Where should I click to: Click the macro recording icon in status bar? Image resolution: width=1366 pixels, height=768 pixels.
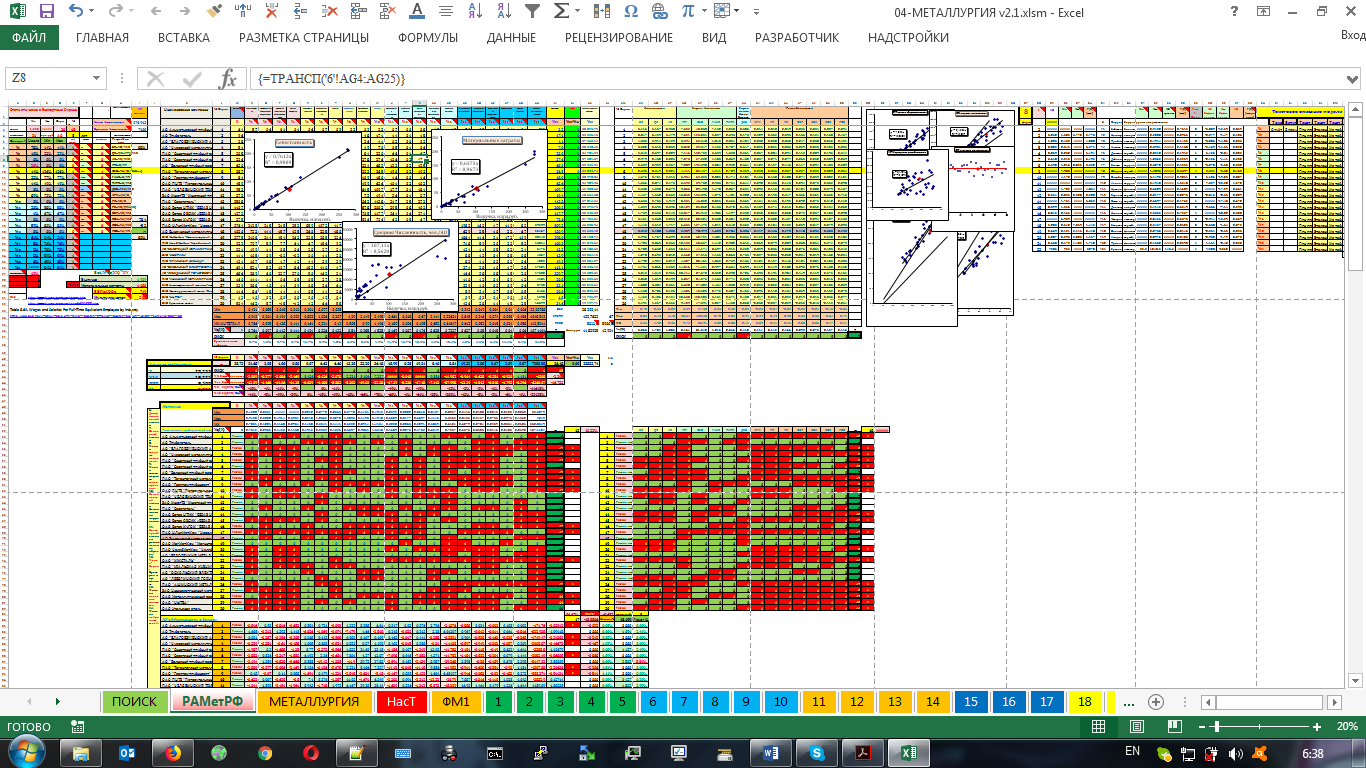pyautogui.click(x=77, y=727)
